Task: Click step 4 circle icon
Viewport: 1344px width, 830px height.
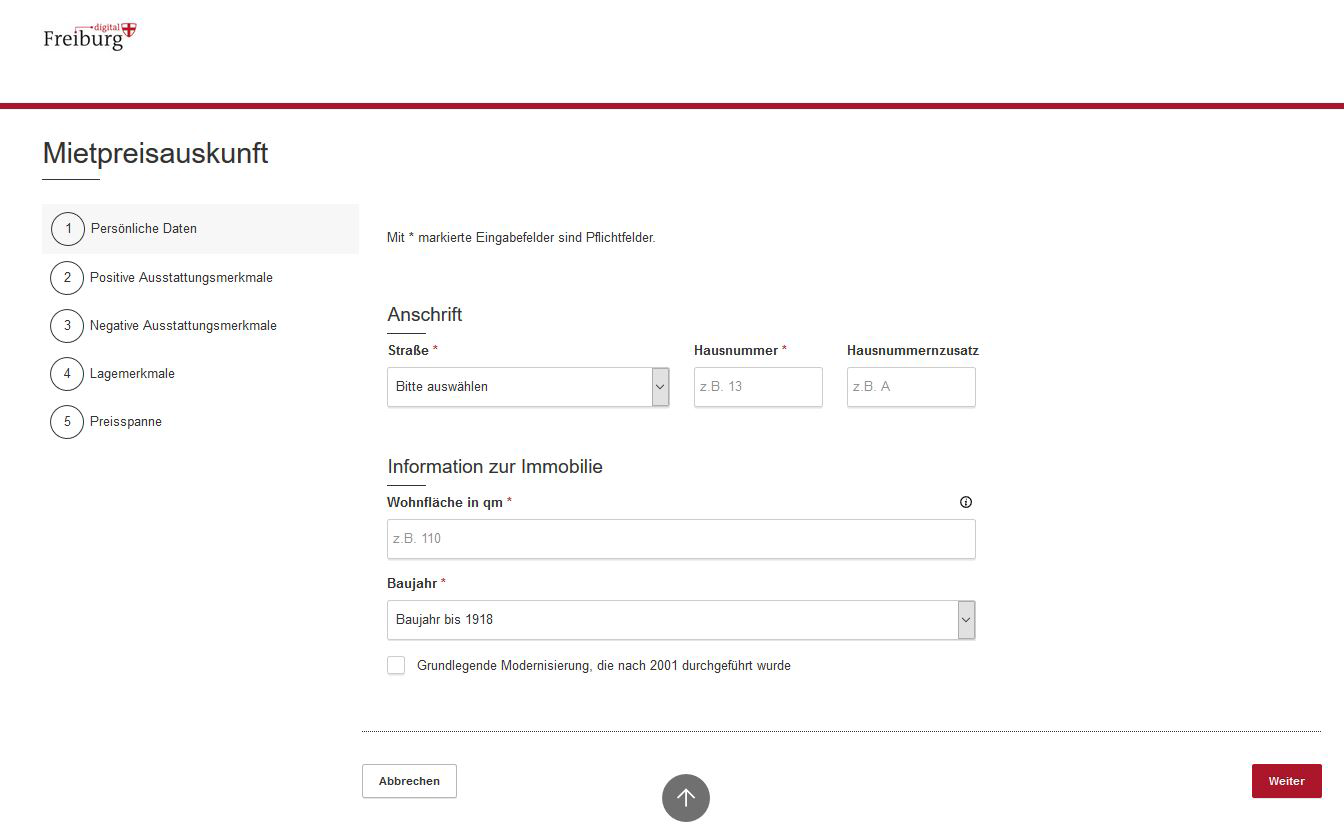Action: click(x=67, y=374)
